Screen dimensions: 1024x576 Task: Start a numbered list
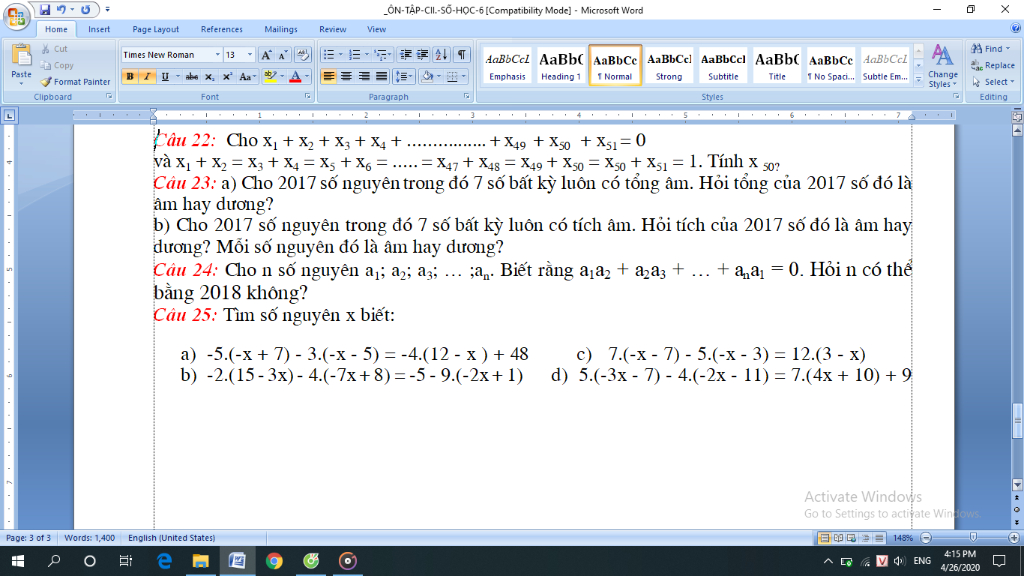[355, 55]
